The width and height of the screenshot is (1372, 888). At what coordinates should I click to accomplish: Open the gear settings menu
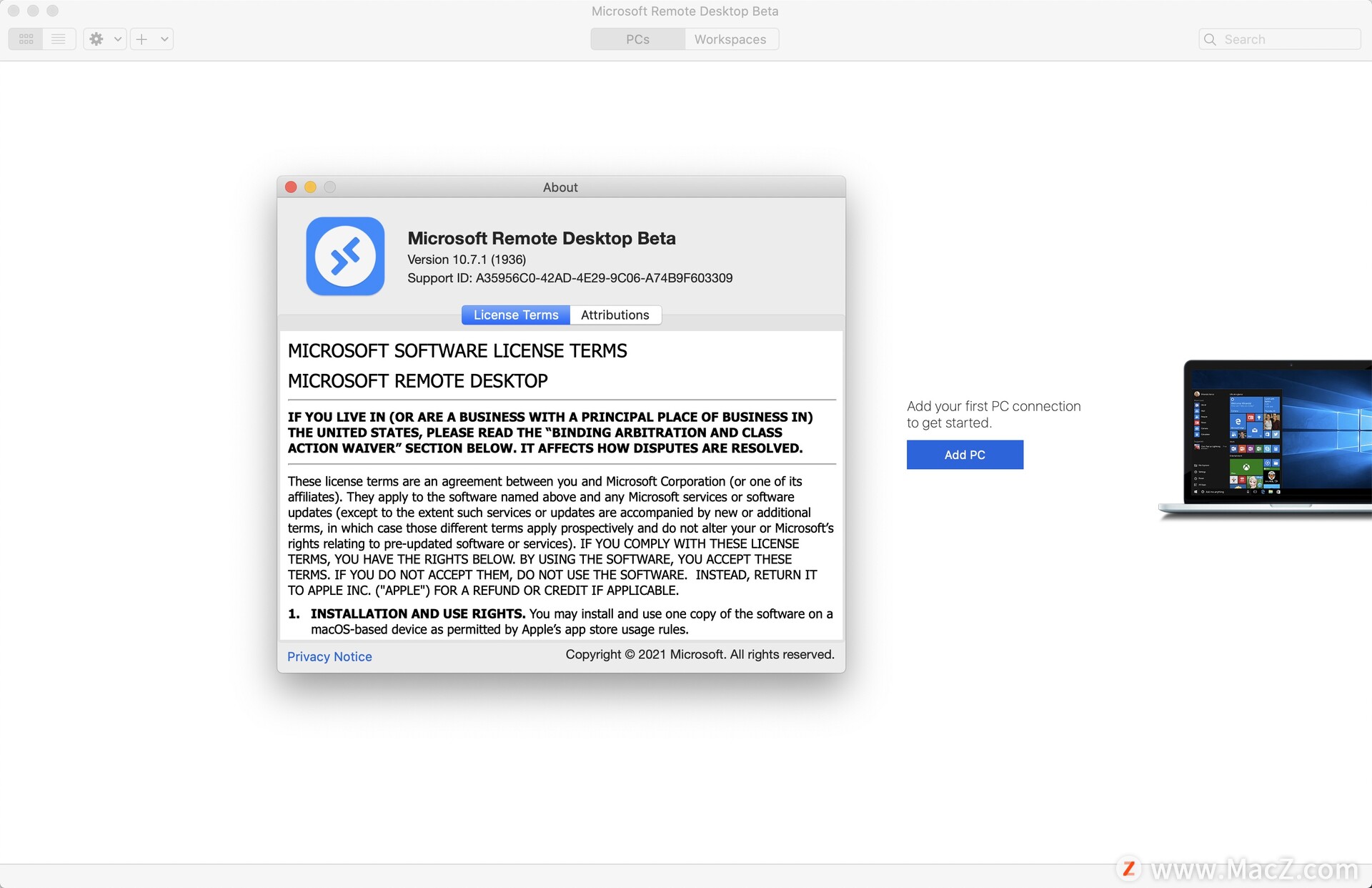(x=97, y=39)
